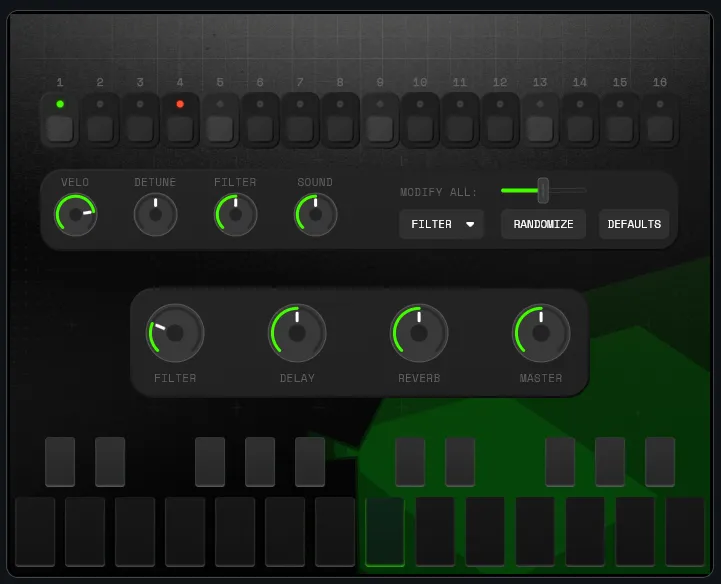Click the MODIFY ALL label
The height and width of the screenshot is (584, 721).
coord(438,192)
